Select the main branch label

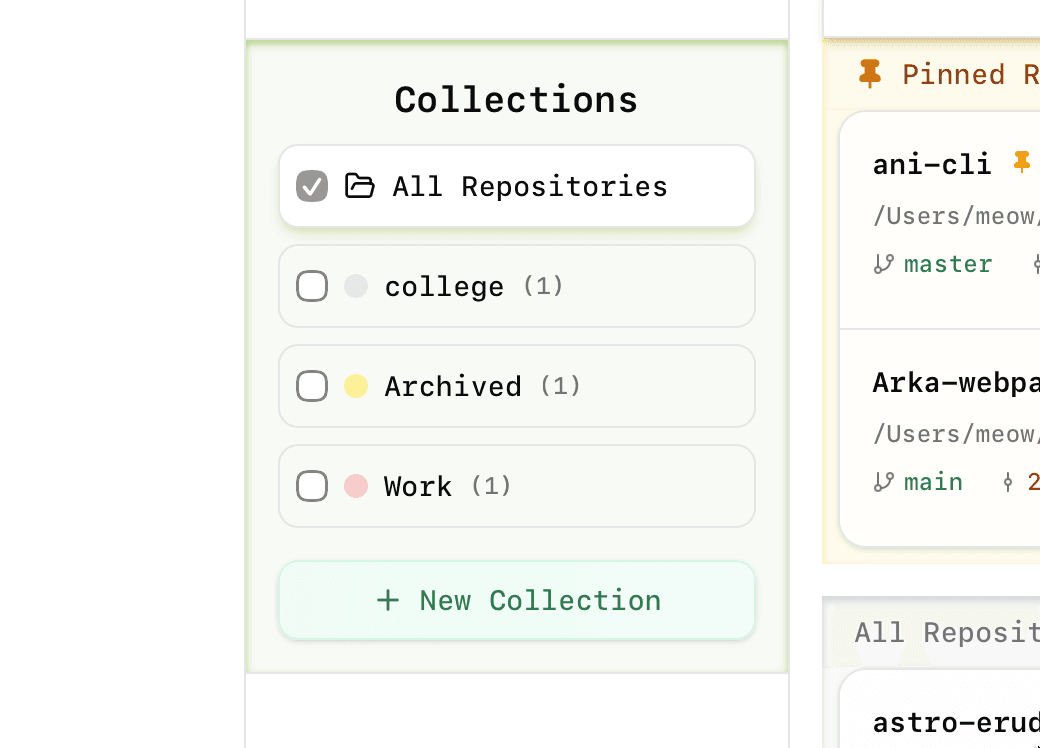pos(933,482)
